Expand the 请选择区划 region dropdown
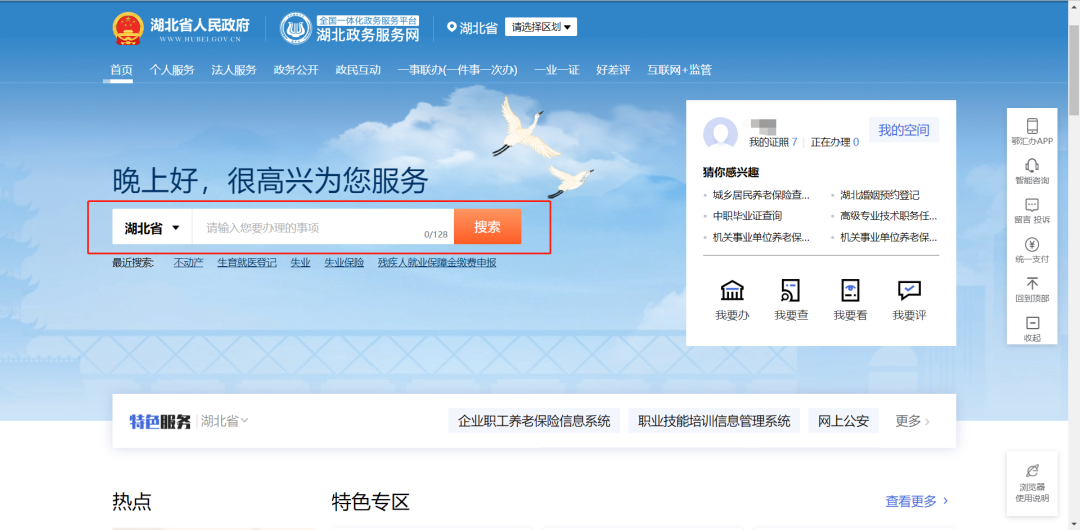This screenshot has width=1080, height=530. pos(541,27)
